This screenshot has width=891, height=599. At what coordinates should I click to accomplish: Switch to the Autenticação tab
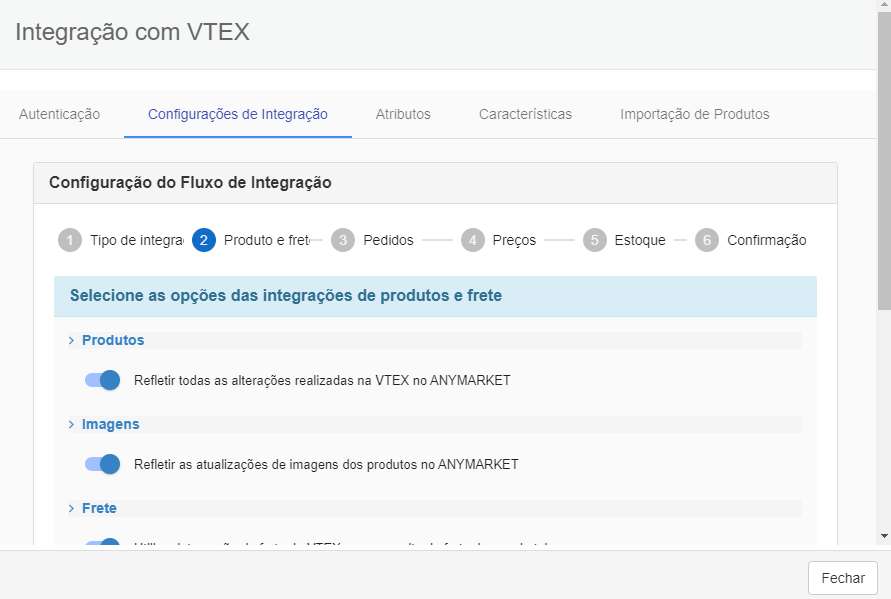click(x=59, y=114)
